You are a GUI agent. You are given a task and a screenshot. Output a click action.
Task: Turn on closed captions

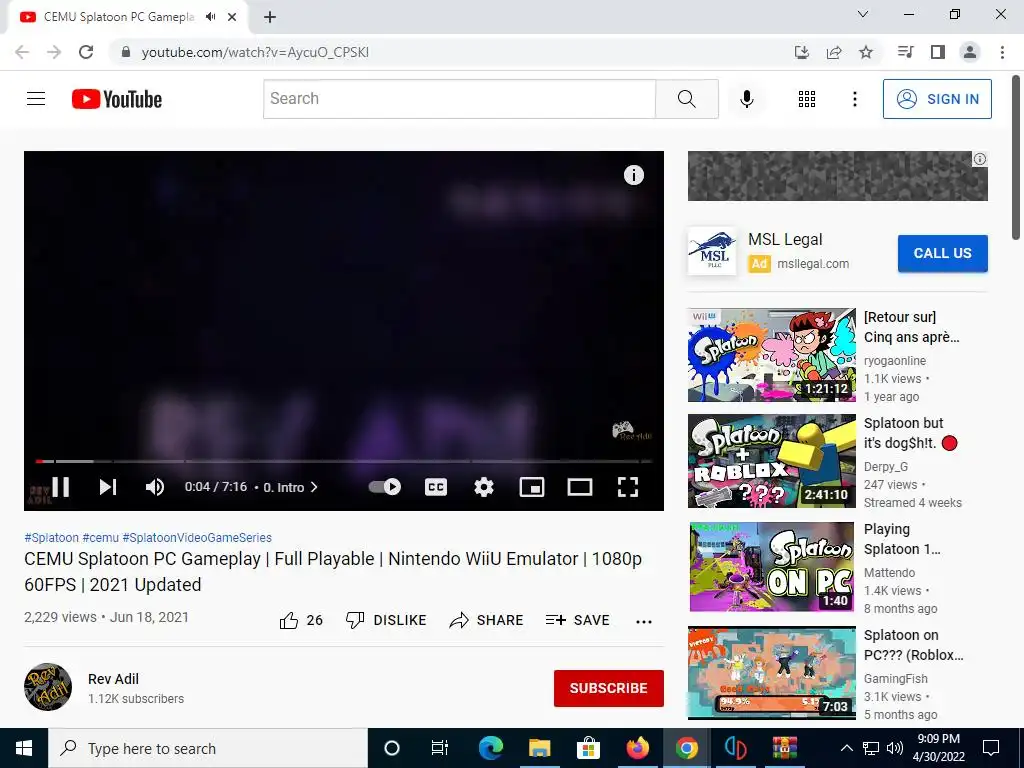pyautogui.click(x=436, y=487)
